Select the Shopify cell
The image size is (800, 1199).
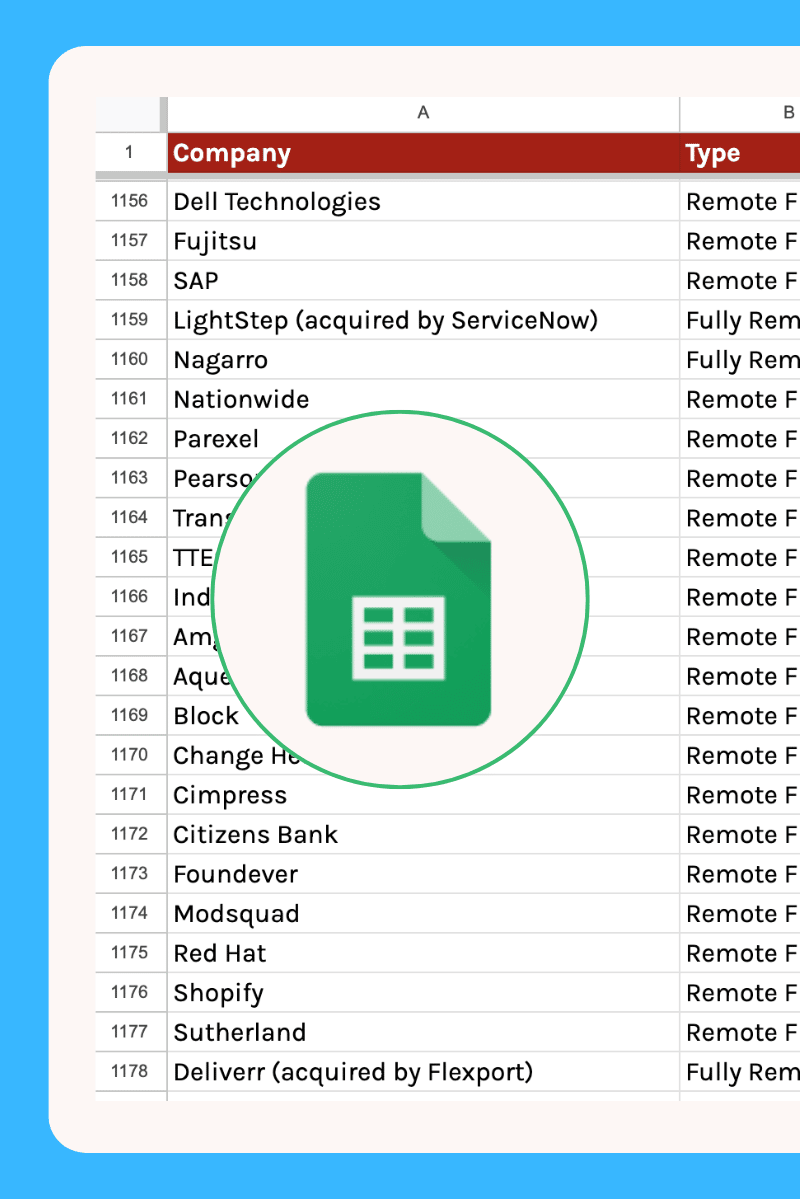pos(423,993)
